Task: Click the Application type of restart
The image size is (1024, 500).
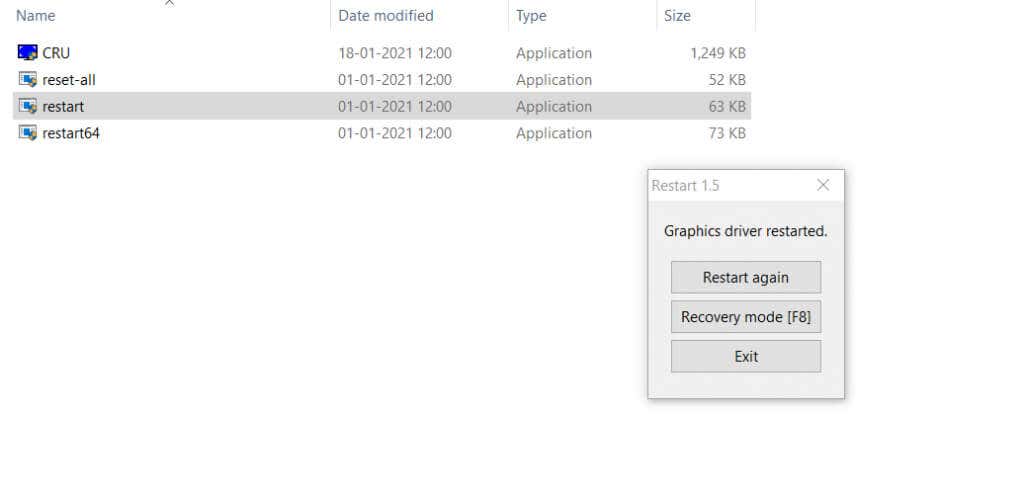Action: (554, 106)
